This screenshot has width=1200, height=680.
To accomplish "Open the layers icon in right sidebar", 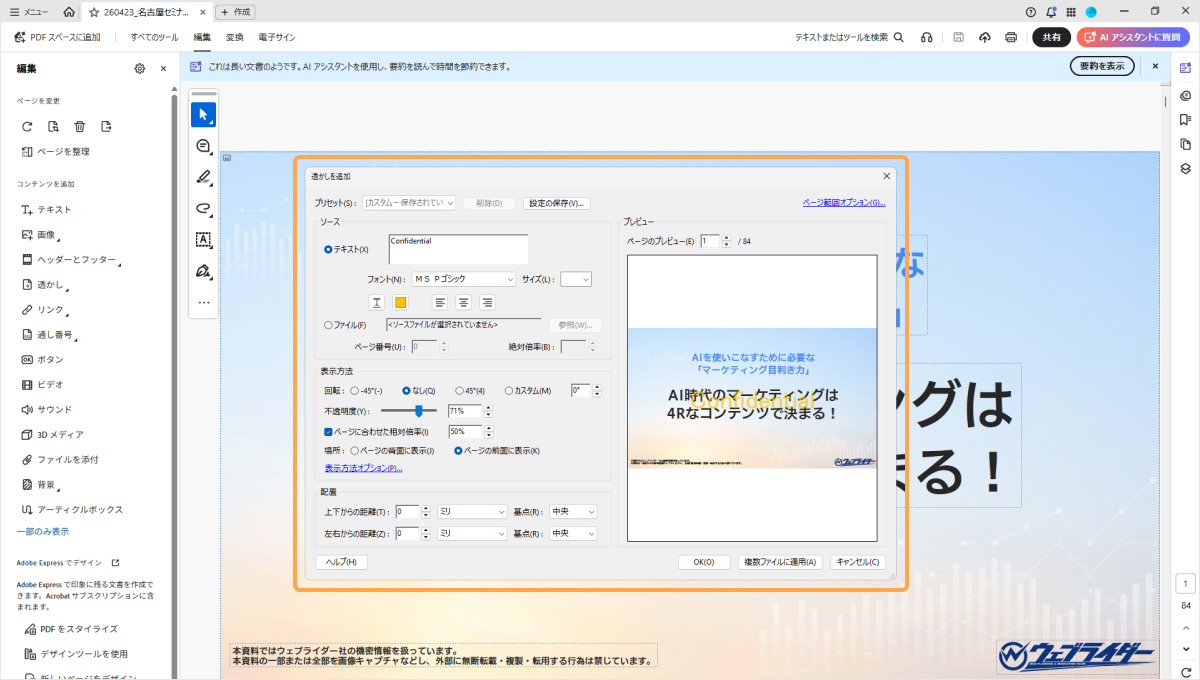I will click(1185, 168).
